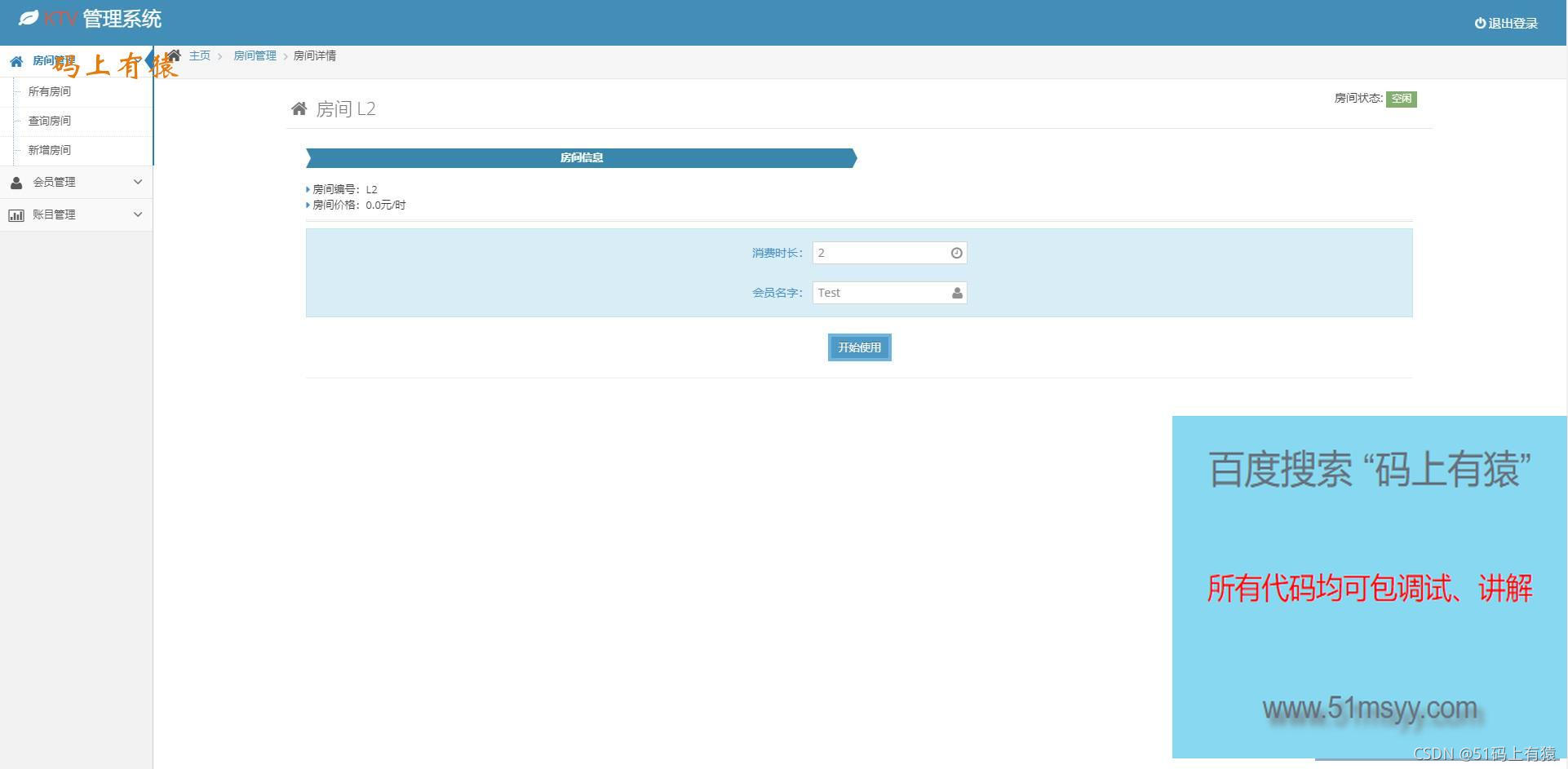Screen dimensions: 1568x769
Task: Click the house icon beside 房间 L2
Action: pyautogui.click(x=299, y=108)
